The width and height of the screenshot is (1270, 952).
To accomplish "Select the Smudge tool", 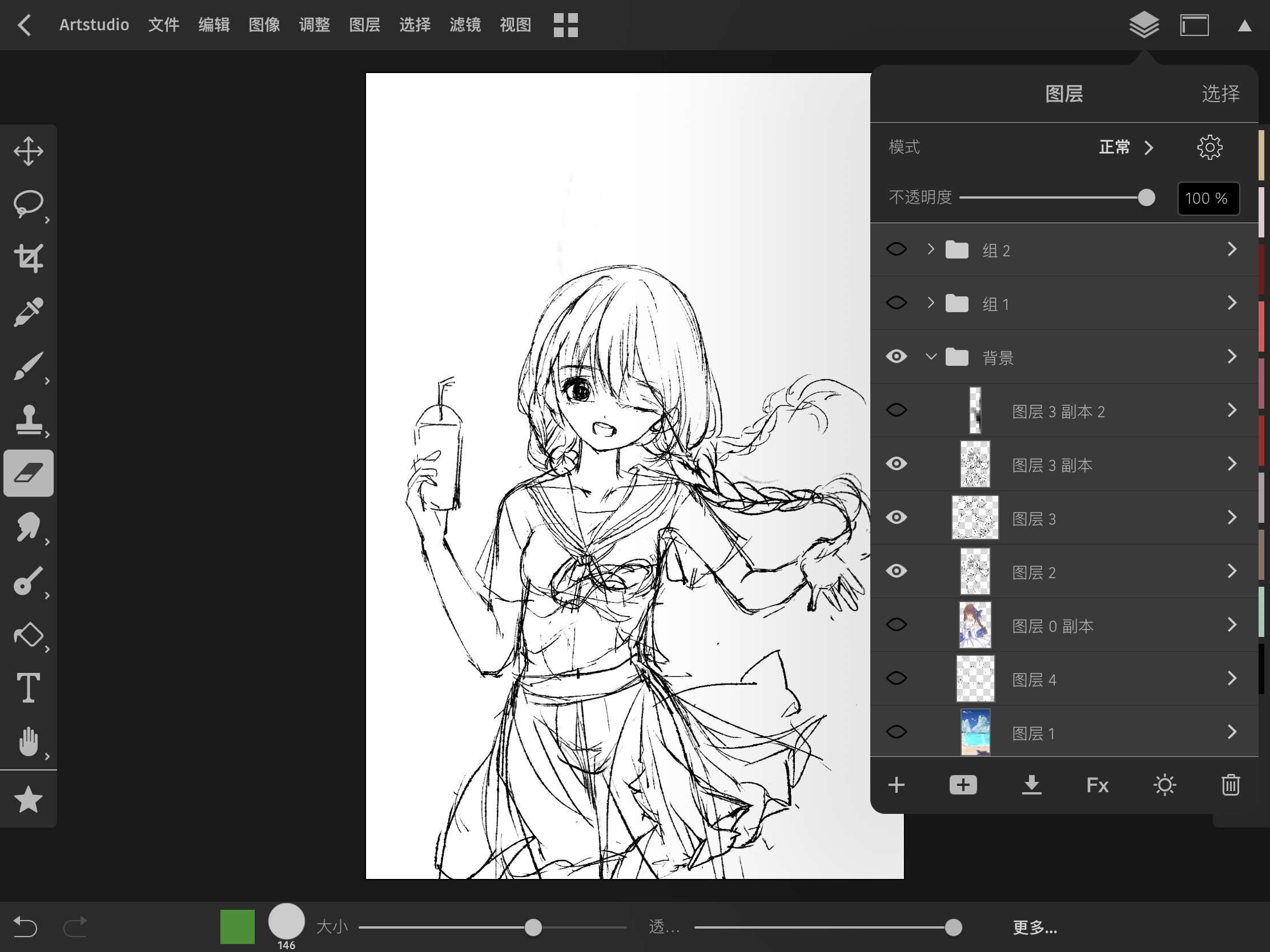I will pos(28,526).
